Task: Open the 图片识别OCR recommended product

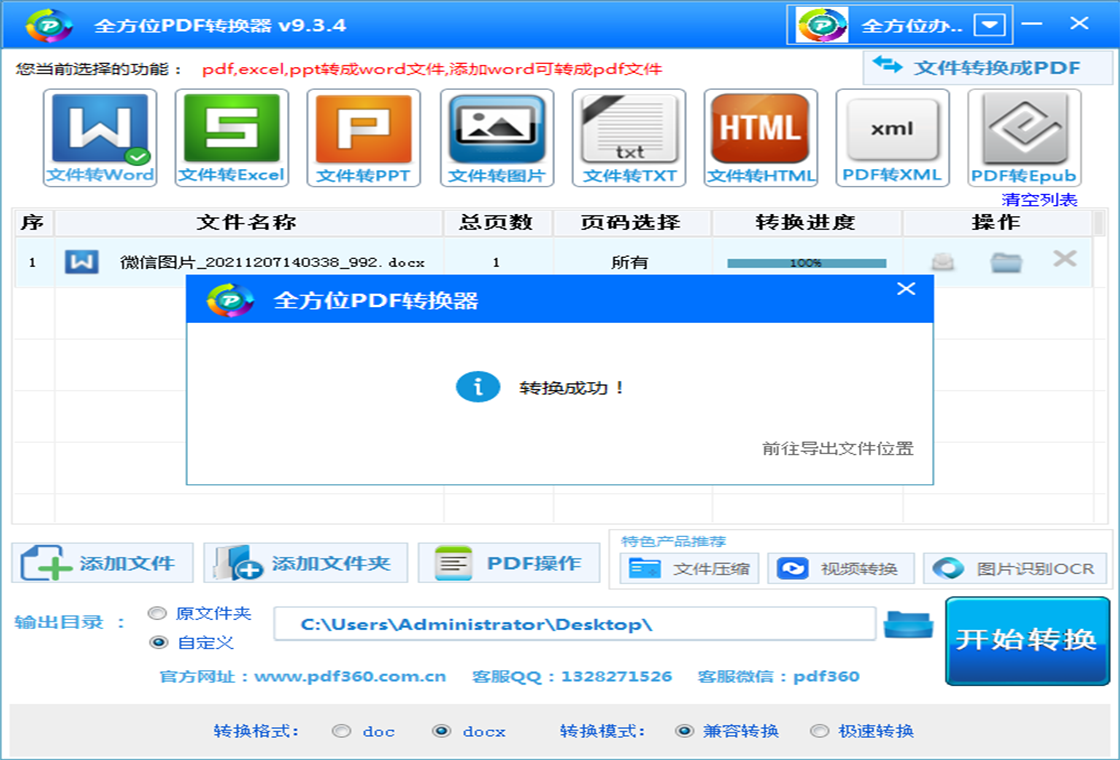Action: click(x=1015, y=569)
